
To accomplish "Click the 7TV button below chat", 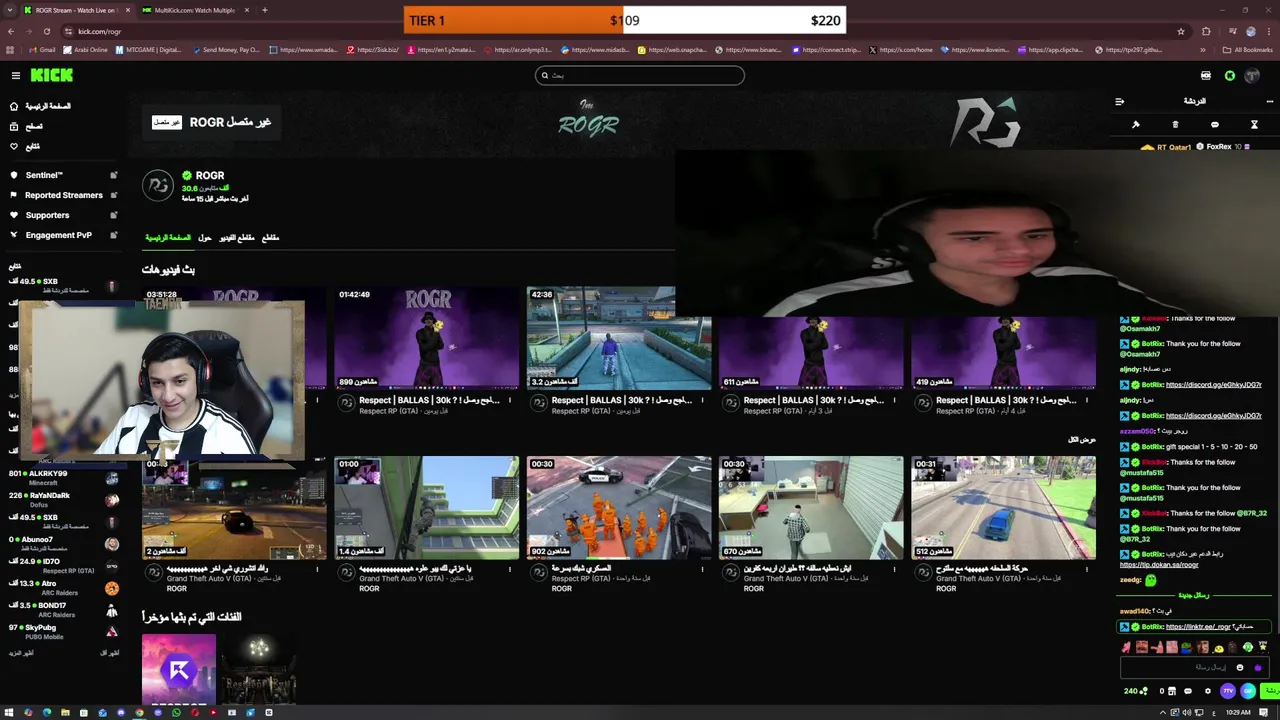I will tap(1228, 691).
